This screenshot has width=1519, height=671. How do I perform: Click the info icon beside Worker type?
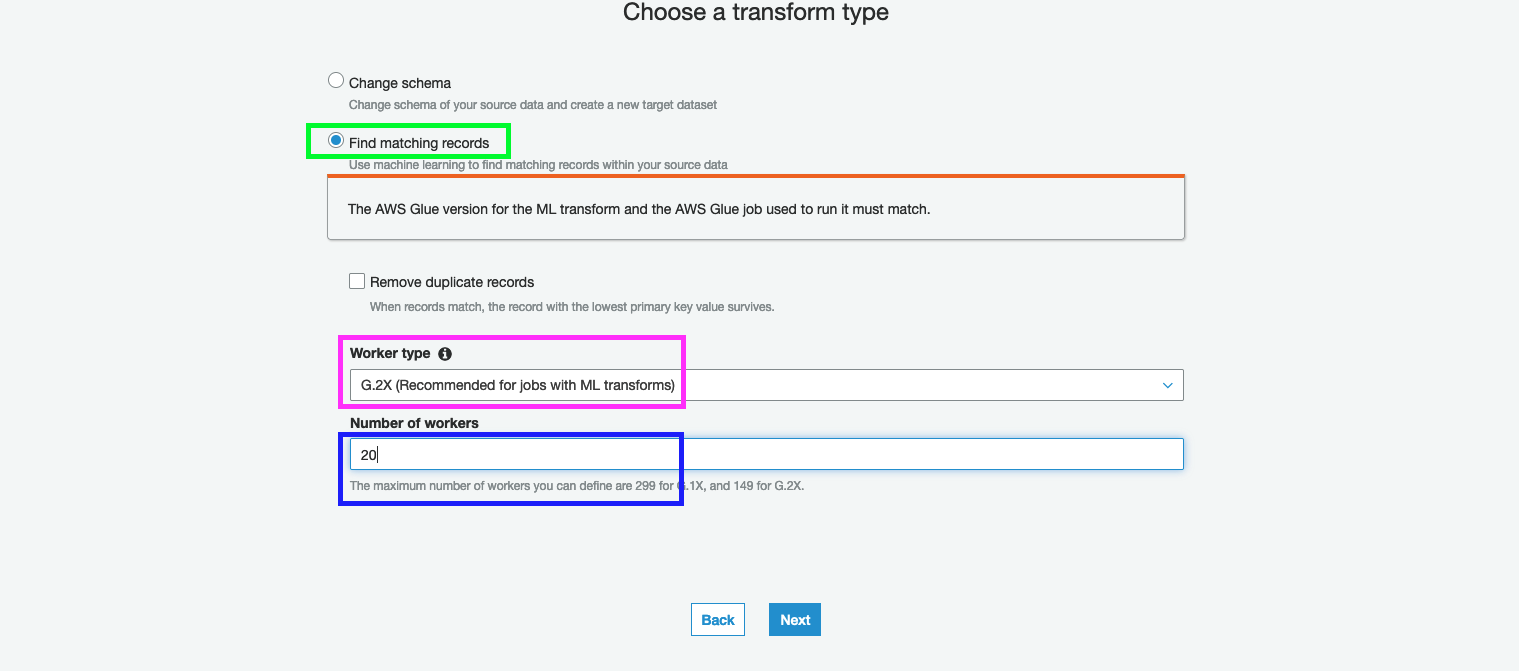tap(445, 354)
